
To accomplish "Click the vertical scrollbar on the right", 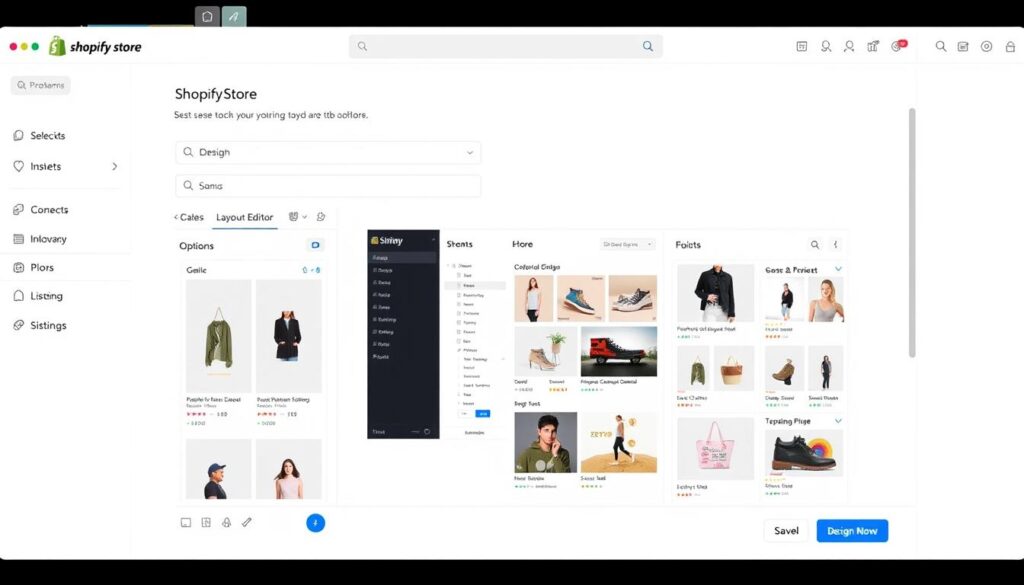I will pyautogui.click(x=911, y=230).
